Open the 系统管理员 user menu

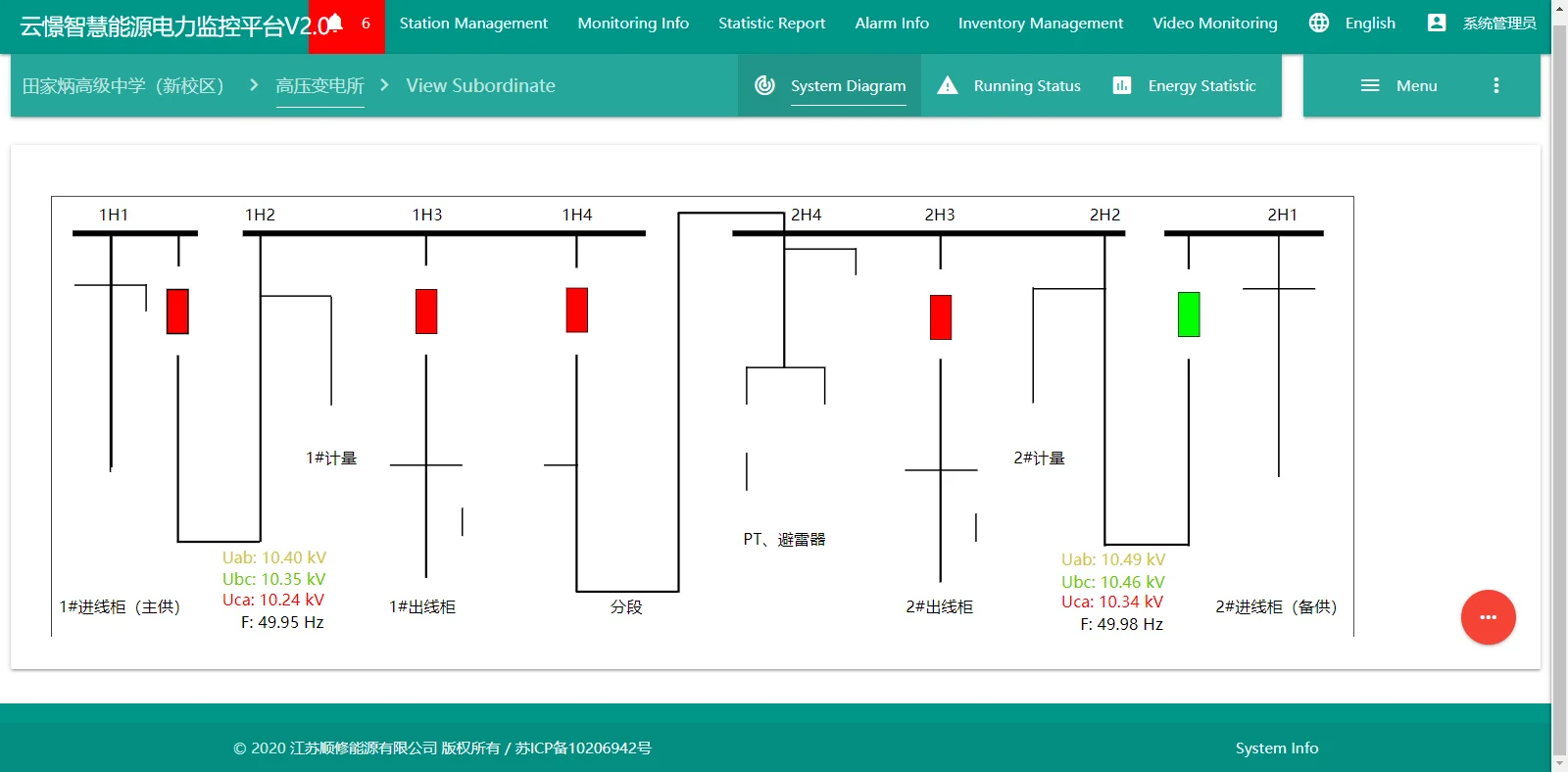point(1499,23)
